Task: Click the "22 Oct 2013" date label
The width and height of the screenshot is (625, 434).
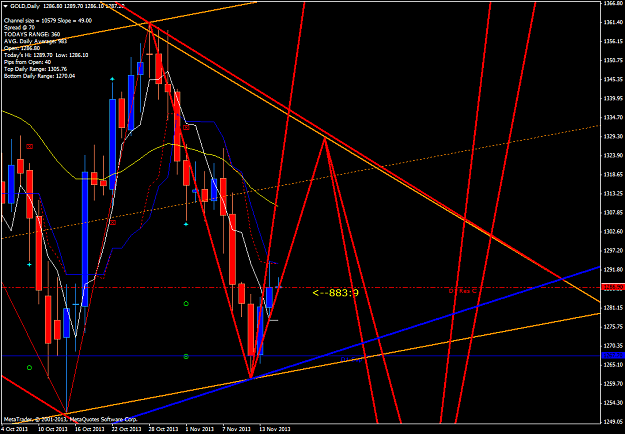Action: coord(128,430)
